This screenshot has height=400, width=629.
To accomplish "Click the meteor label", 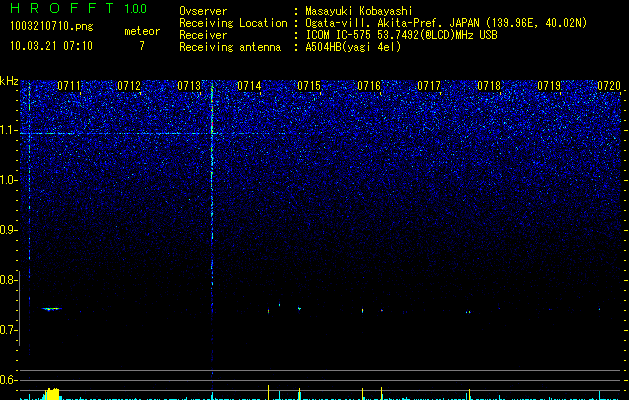I will [142, 31].
